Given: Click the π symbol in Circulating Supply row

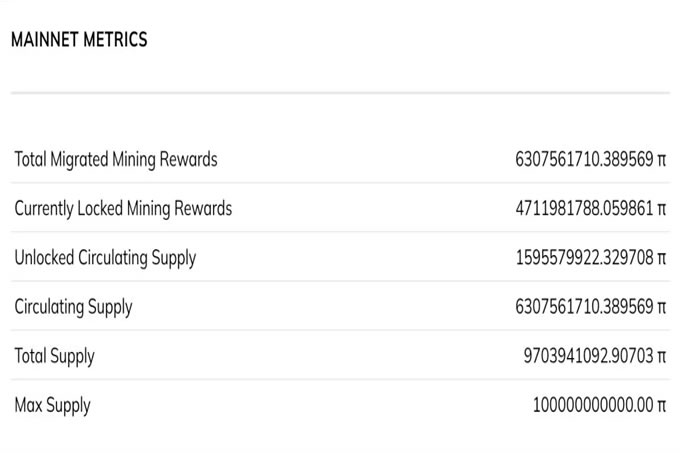Looking at the screenshot, I should (x=661, y=308).
